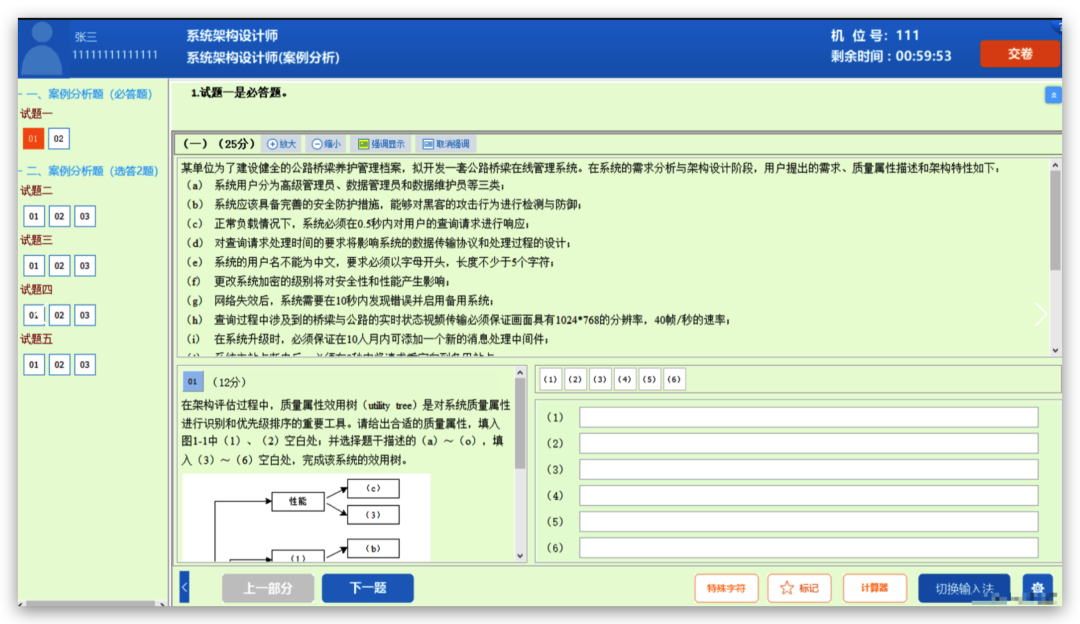Open 试题五 question 01
Image resolution: width=1080 pixels, height=624 pixels.
(33, 364)
